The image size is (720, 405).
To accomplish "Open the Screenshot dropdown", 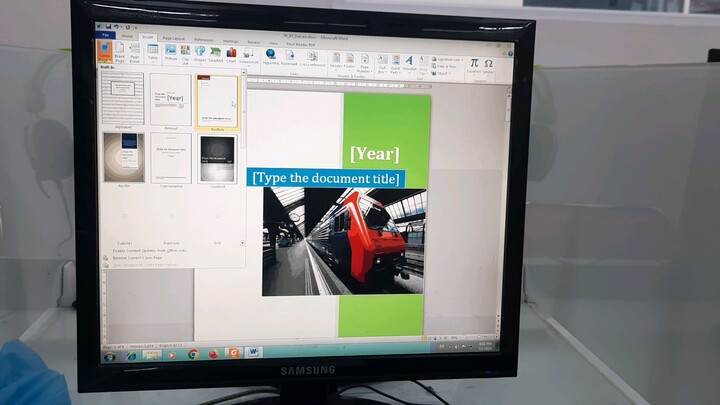I will [248, 56].
